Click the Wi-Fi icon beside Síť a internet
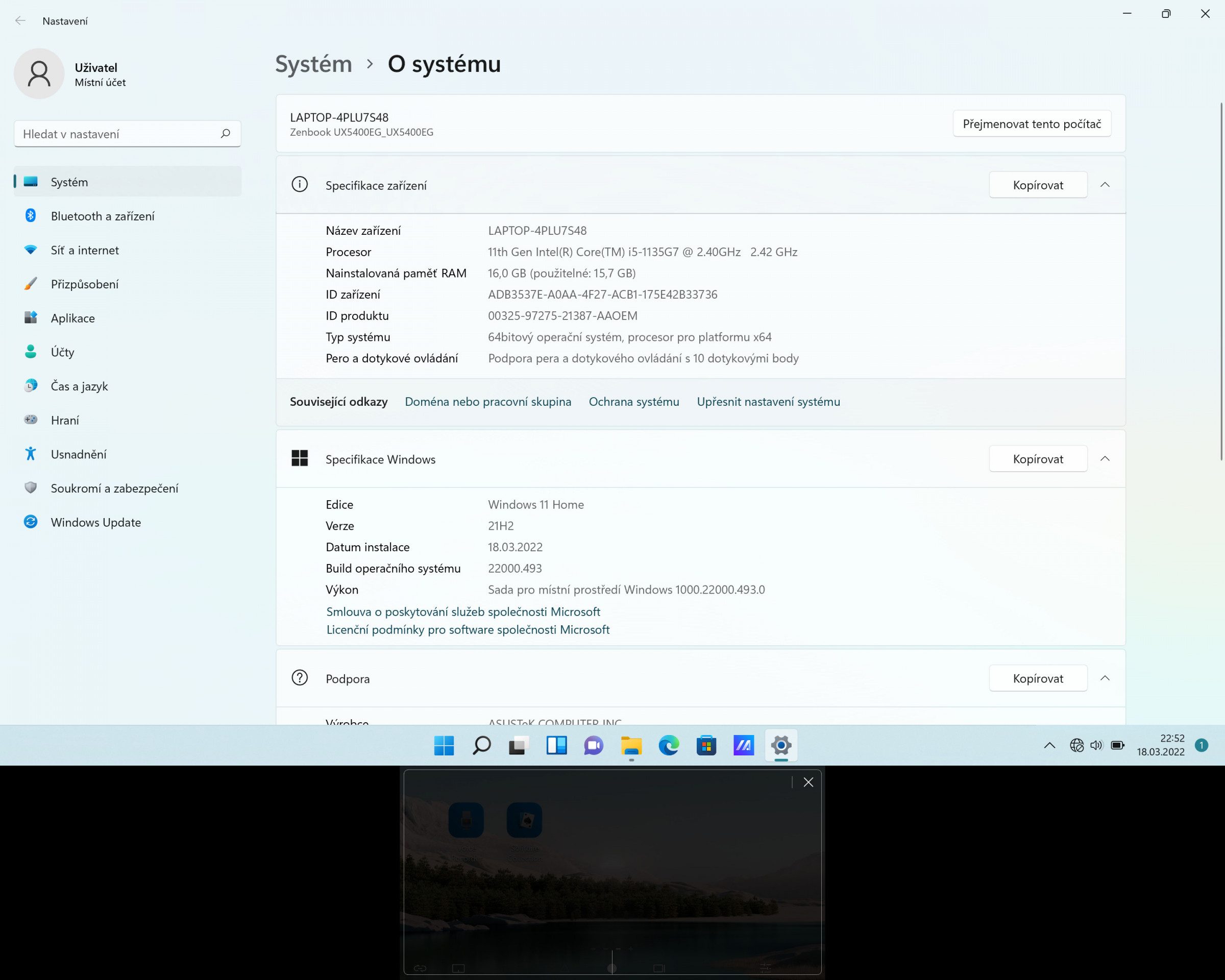1225x980 pixels. 31,250
